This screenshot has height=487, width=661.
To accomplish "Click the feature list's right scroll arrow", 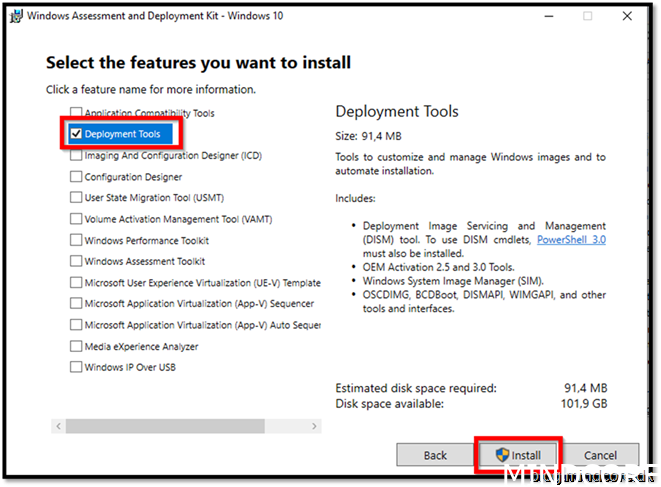I will pyautogui.click(x=314, y=426).
